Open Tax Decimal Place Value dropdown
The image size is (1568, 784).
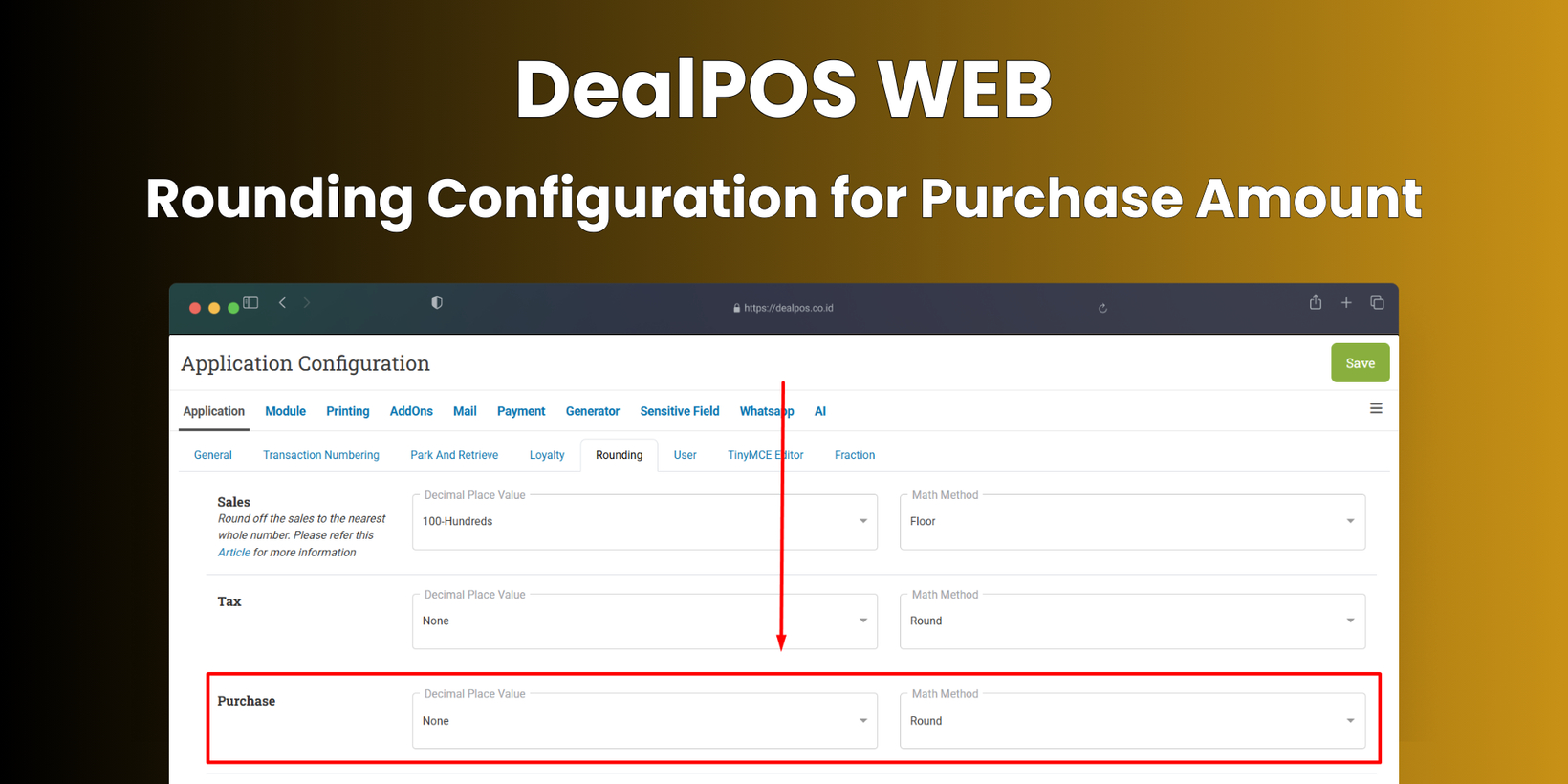(644, 621)
